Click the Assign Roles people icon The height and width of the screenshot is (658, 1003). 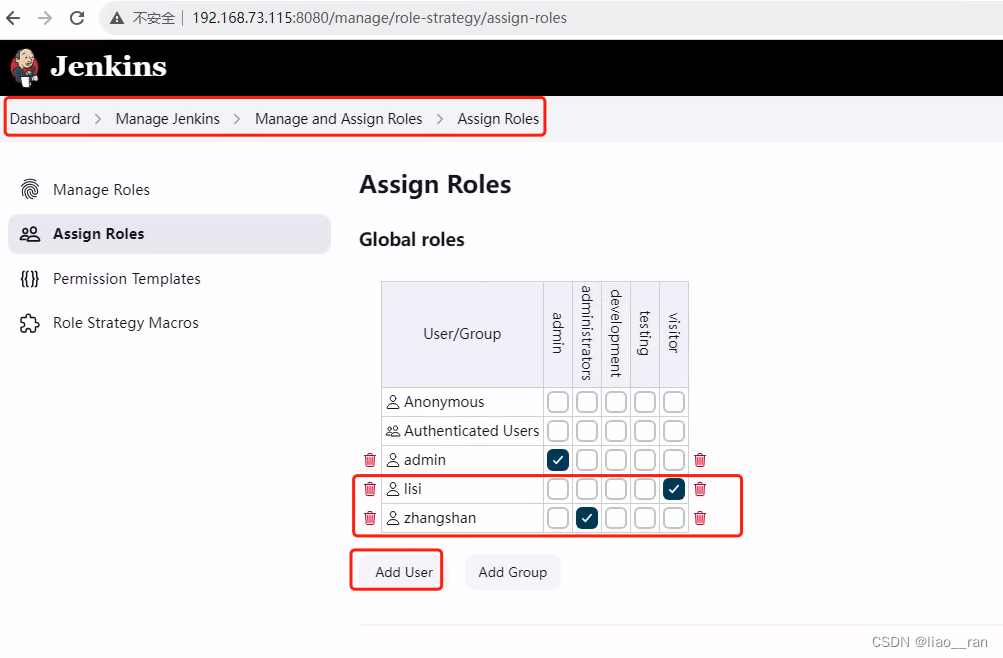click(29, 234)
